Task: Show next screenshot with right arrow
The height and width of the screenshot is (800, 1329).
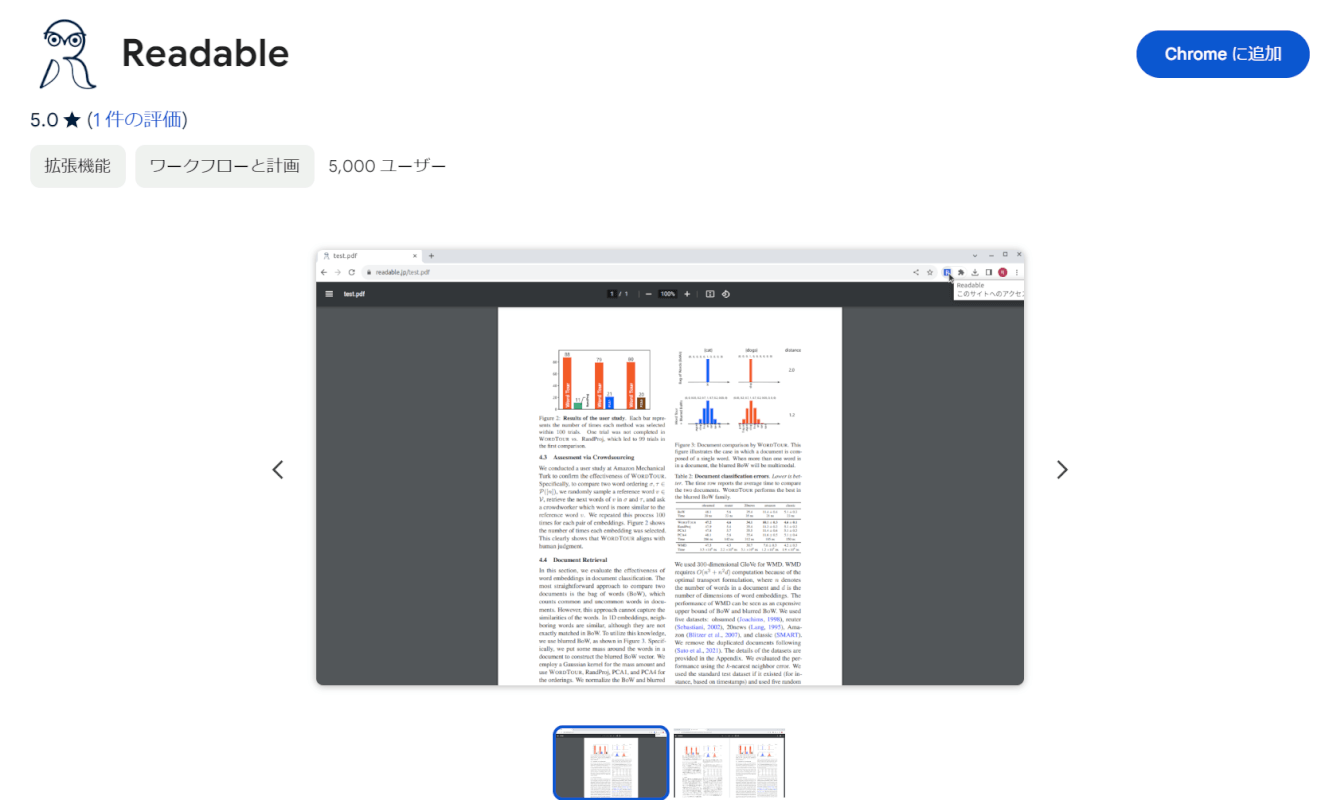Action: [x=1062, y=469]
